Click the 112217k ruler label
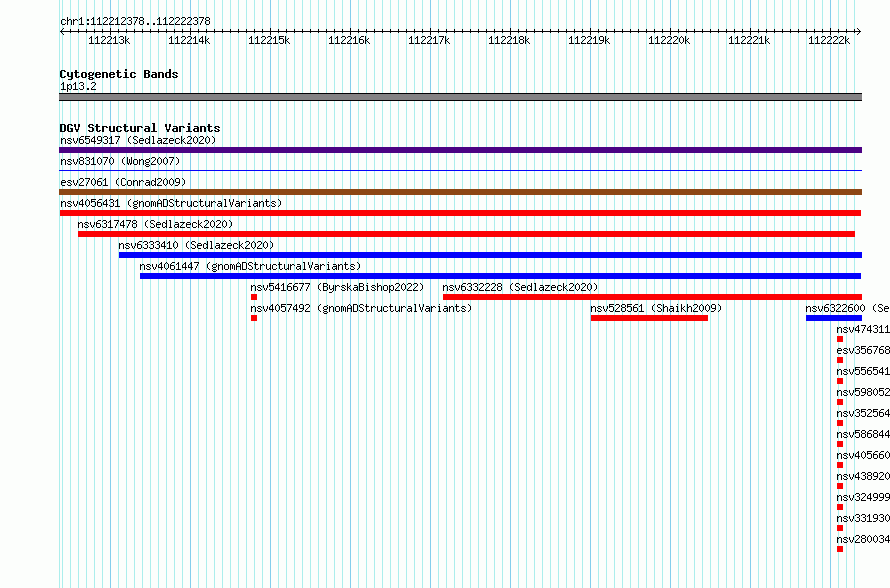 coord(429,40)
